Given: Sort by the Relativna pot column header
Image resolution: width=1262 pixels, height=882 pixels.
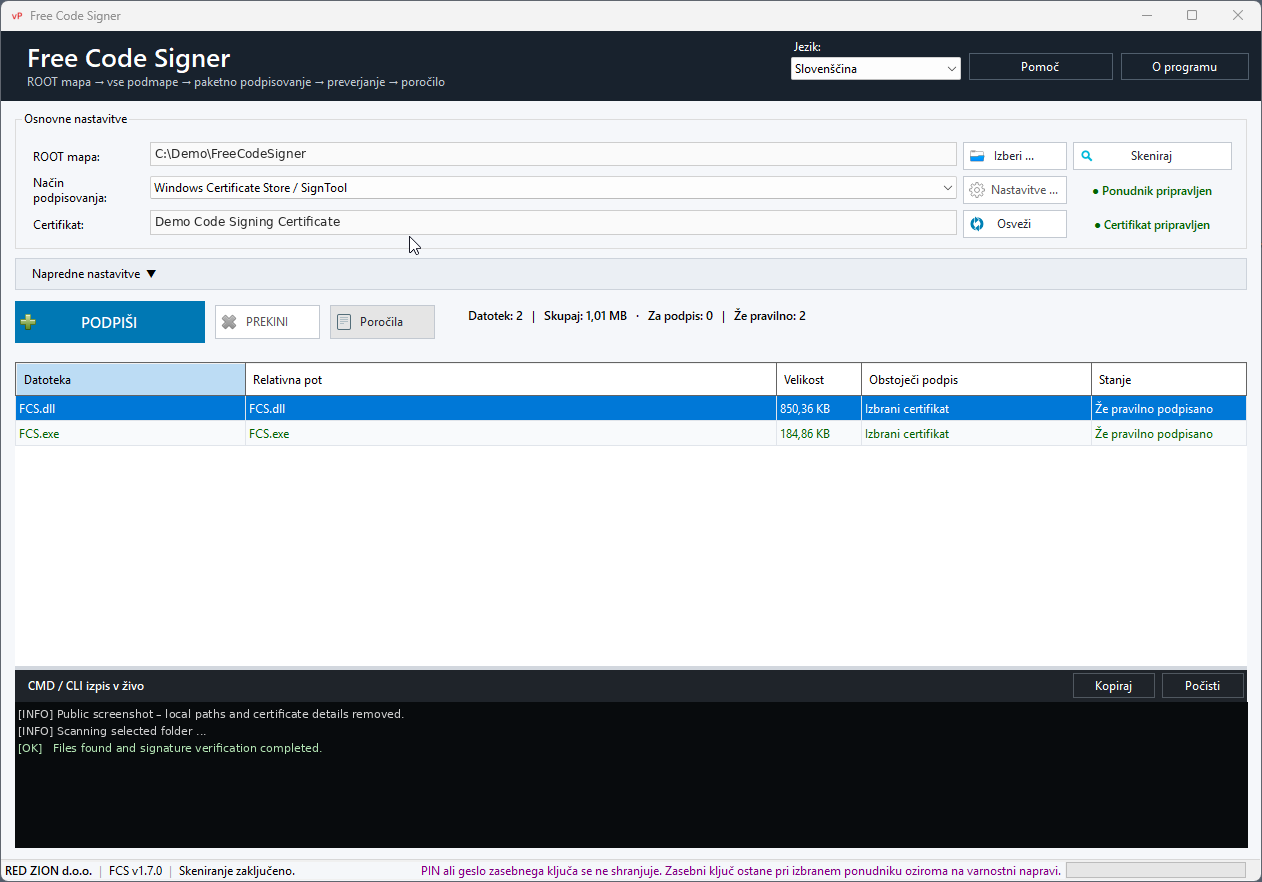Looking at the screenshot, I should tap(511, 380).
